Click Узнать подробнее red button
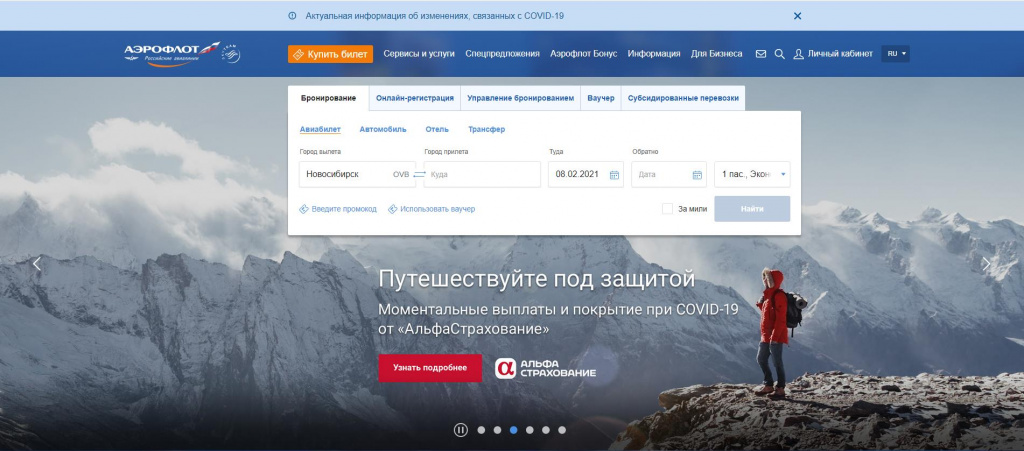The image size is (1024, 451). [x=430, y=367]
